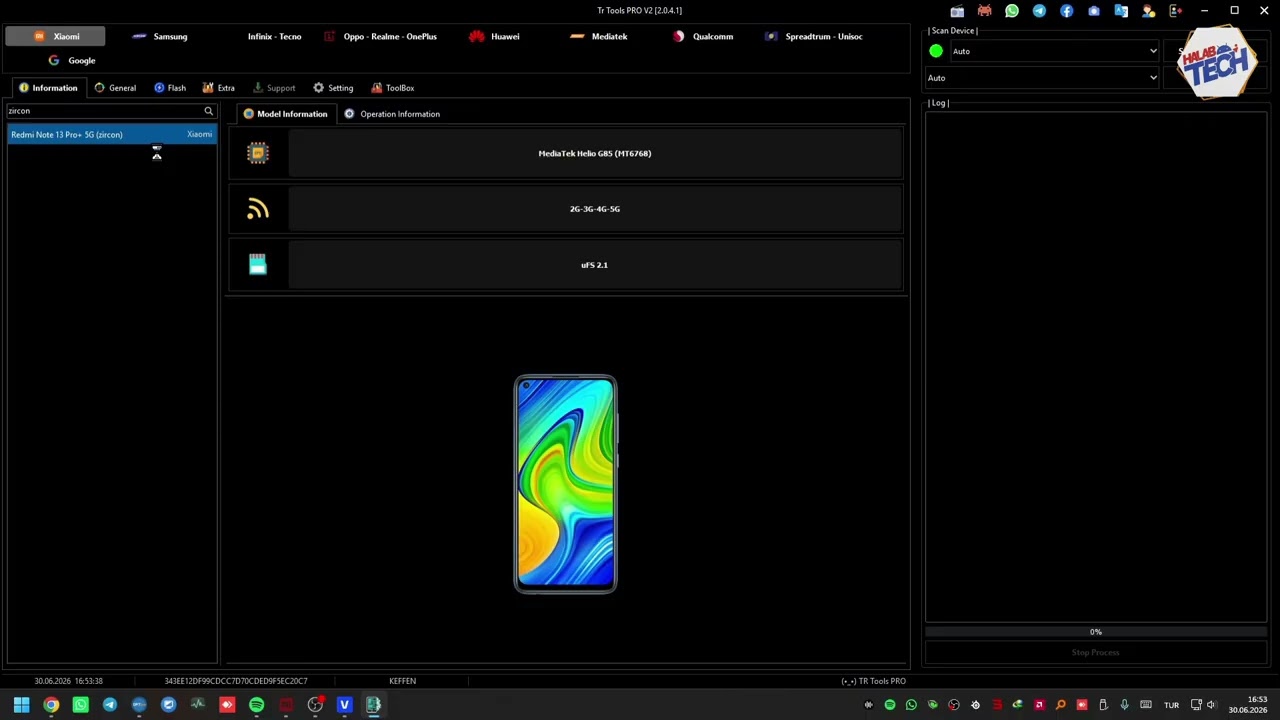Open the Mediatek tab
The image size is (1280, 720).
coord(598,36)
